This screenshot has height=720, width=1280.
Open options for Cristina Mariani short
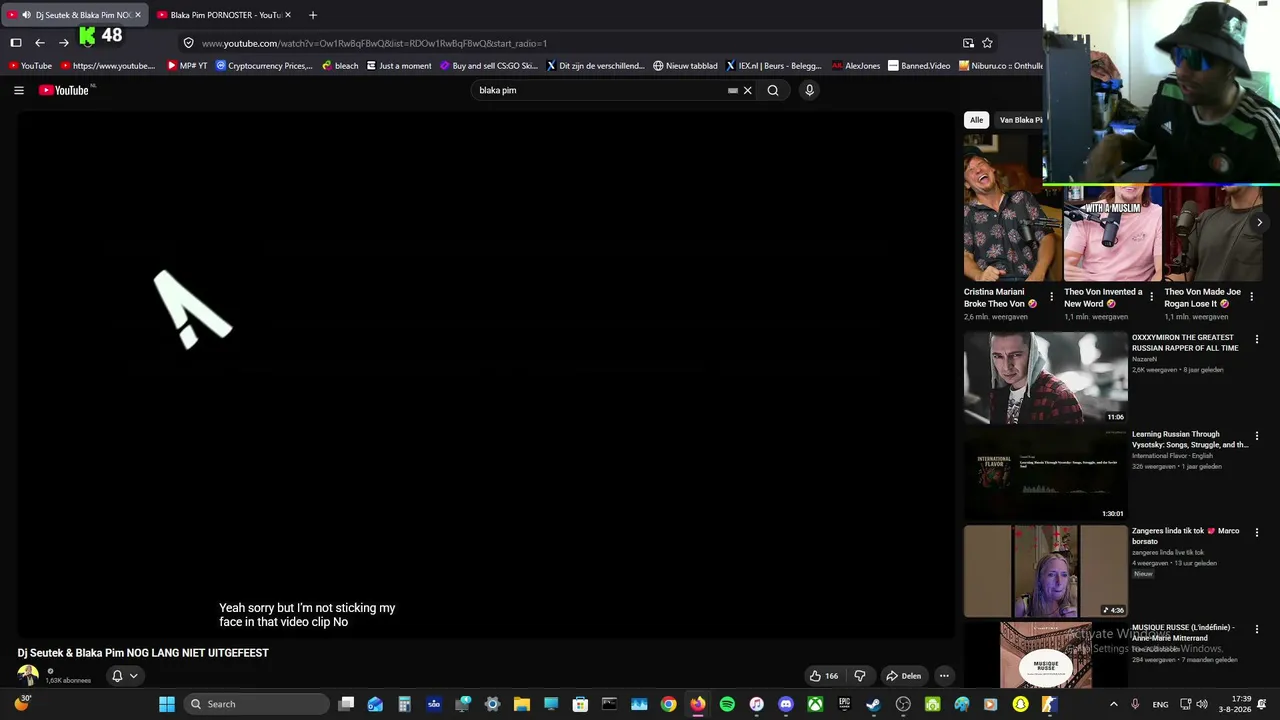coord(1051,297)
